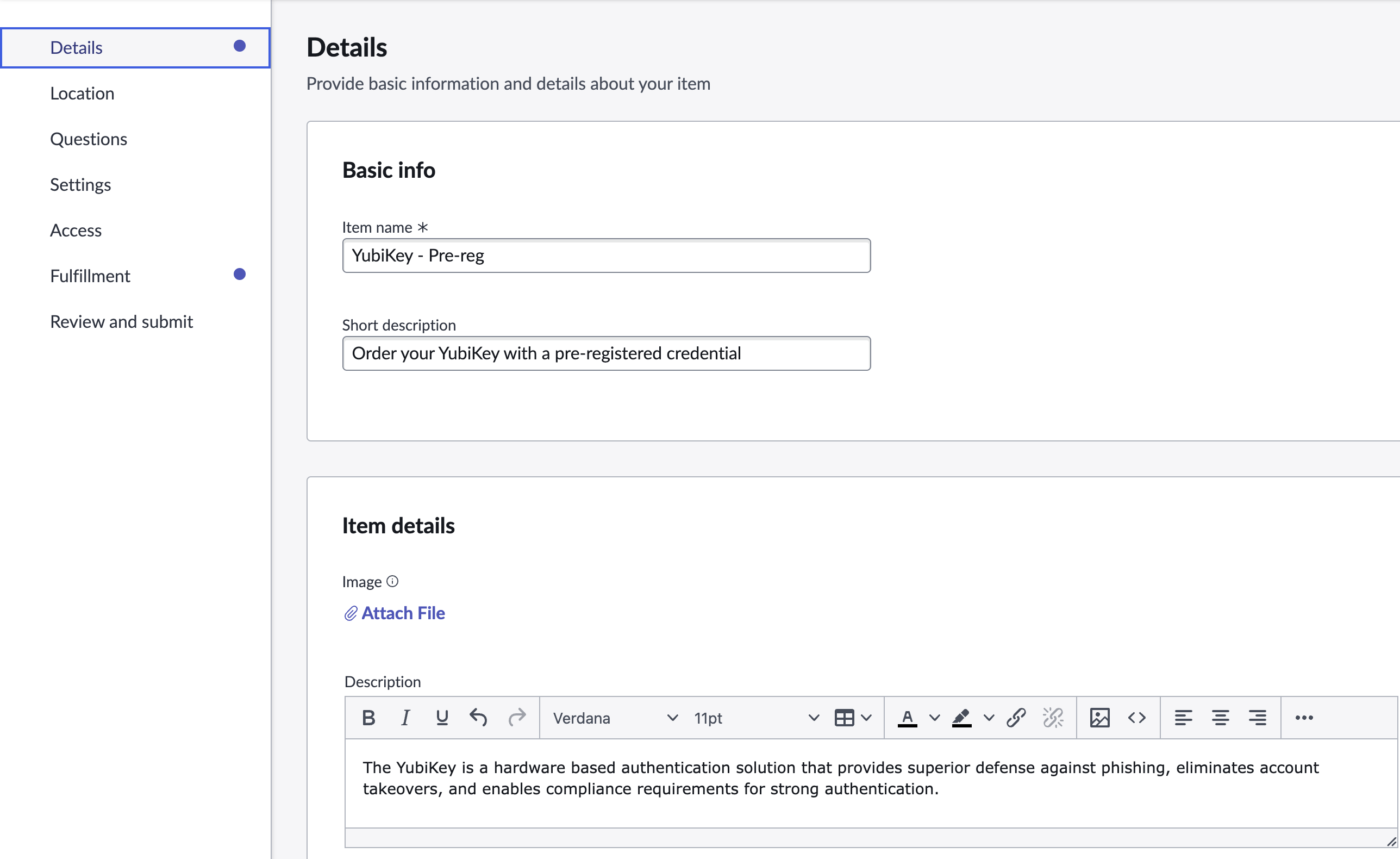Open the Details sidebar section

135,48
